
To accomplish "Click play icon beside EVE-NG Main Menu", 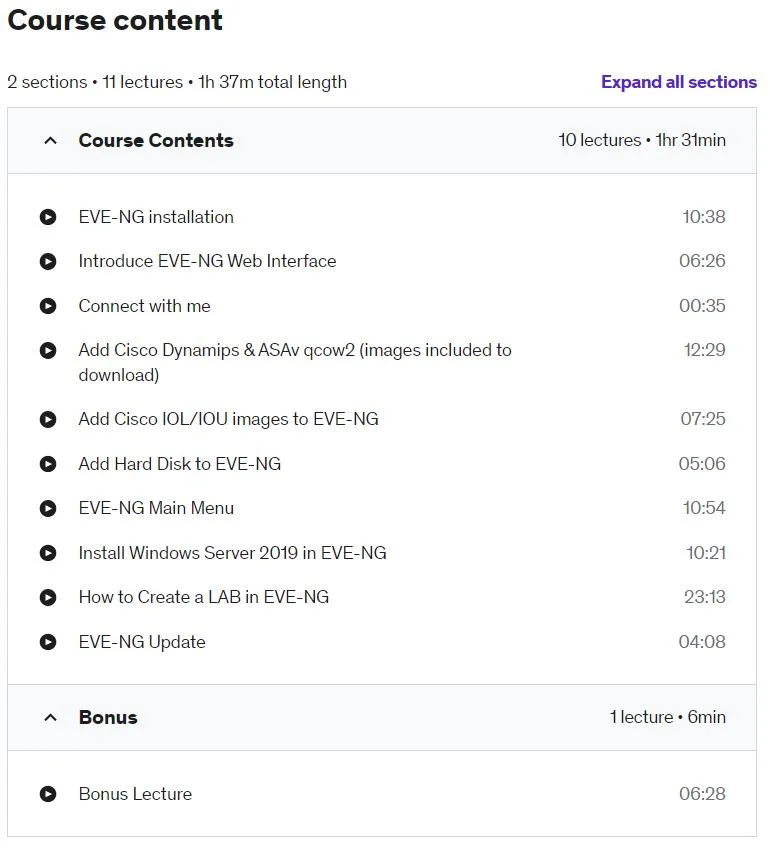I will [48, 508].
